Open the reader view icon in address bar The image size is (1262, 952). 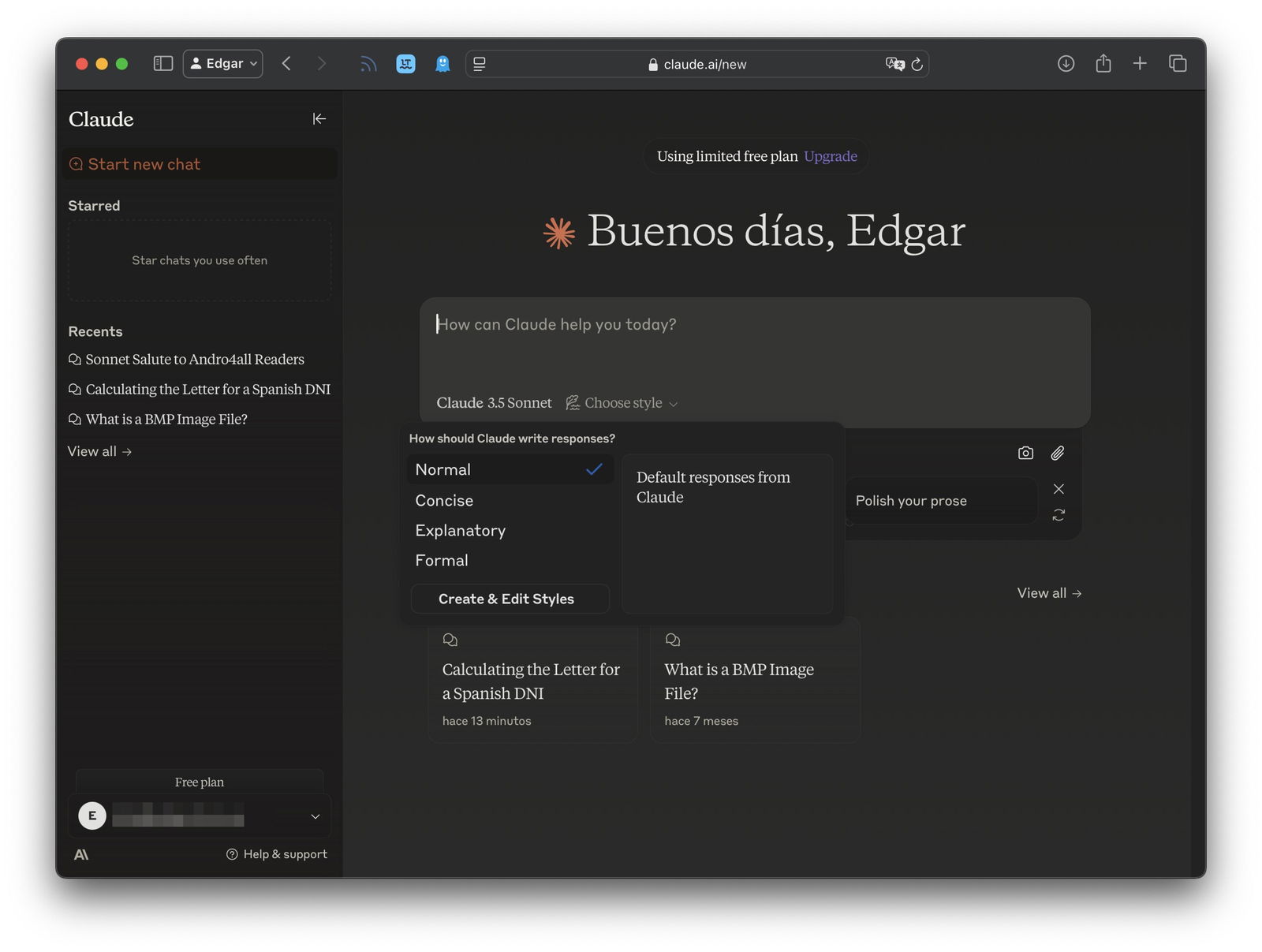(480, 64)
